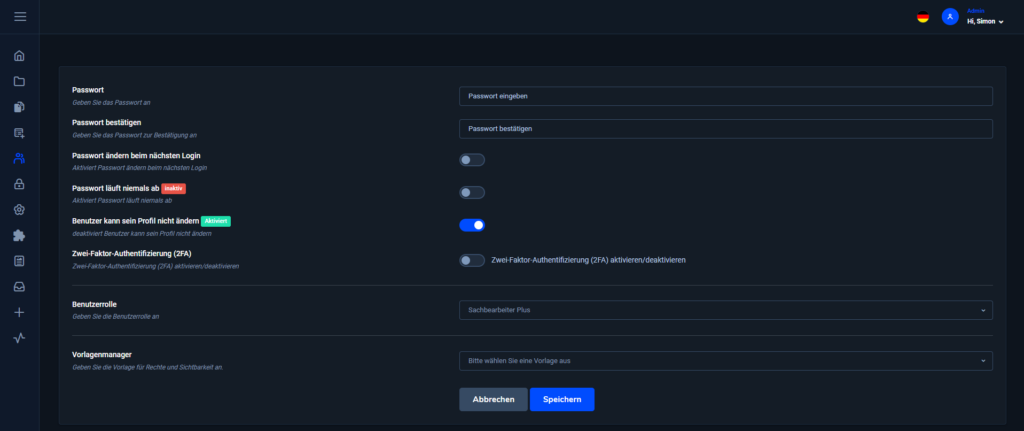Image resolution: width=1024 pixels, height=431 pixels.
Task: Click the inbox tray icon in sidebar
Action: click(19, 287)
